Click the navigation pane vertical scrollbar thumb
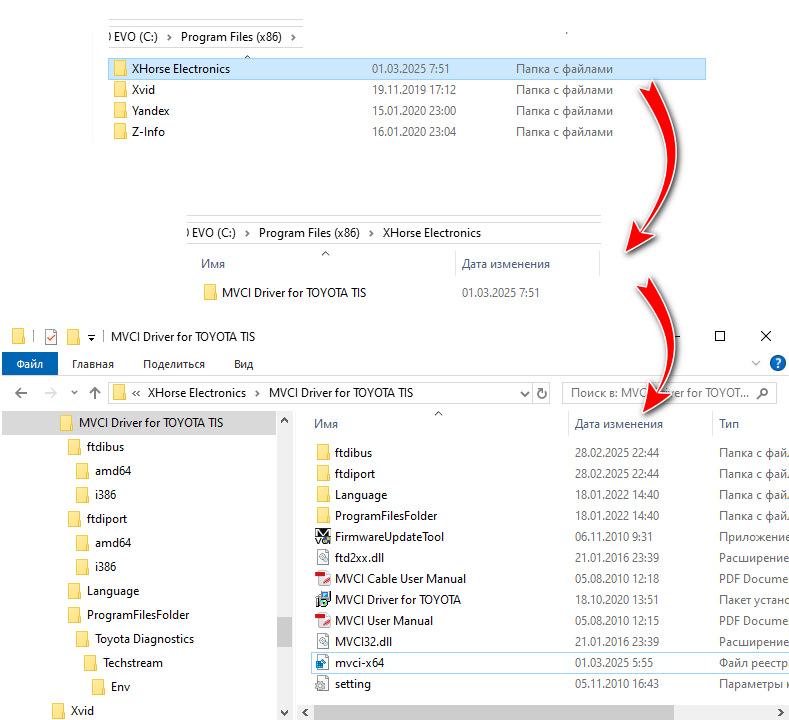 284,631
